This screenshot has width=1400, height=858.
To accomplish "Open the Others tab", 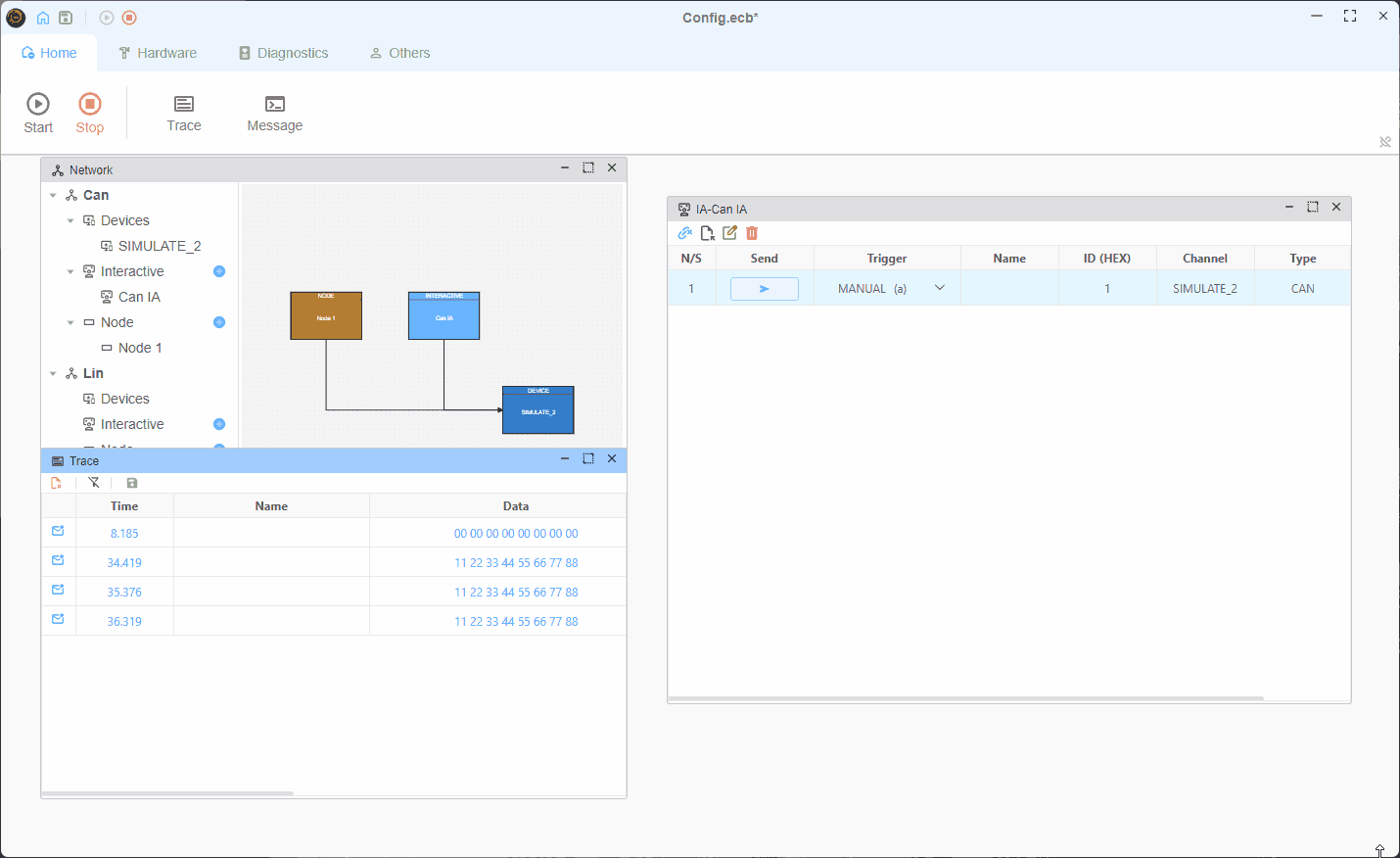I will (x=399, y=53).
